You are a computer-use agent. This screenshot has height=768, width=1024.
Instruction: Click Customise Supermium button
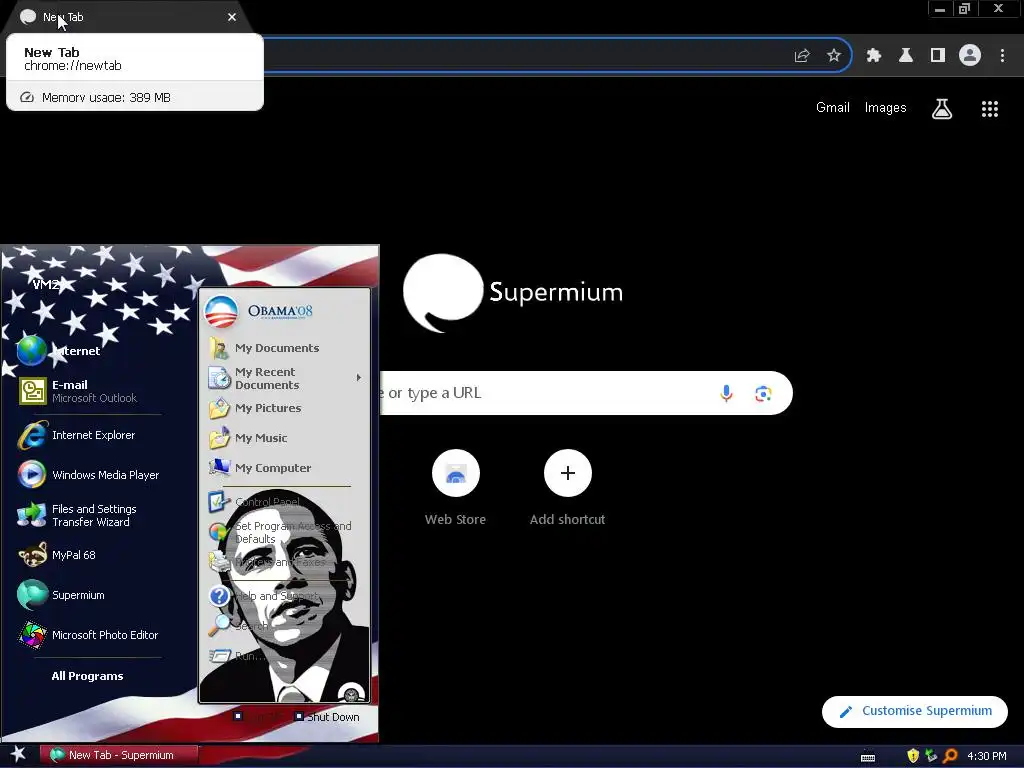(914, 711)
